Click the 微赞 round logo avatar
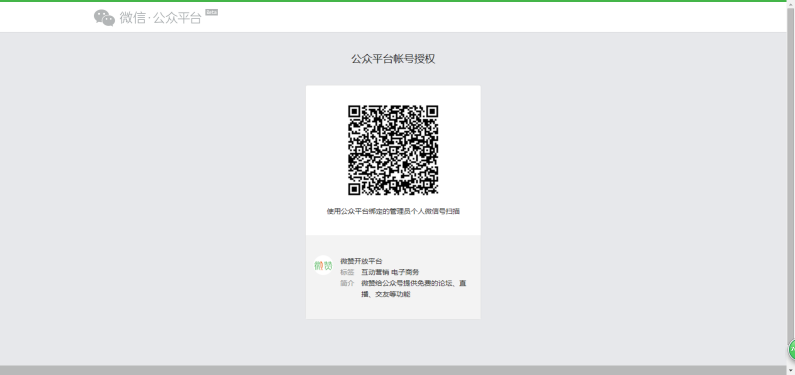Screen dimensions: 795x375 pos(323,265)
